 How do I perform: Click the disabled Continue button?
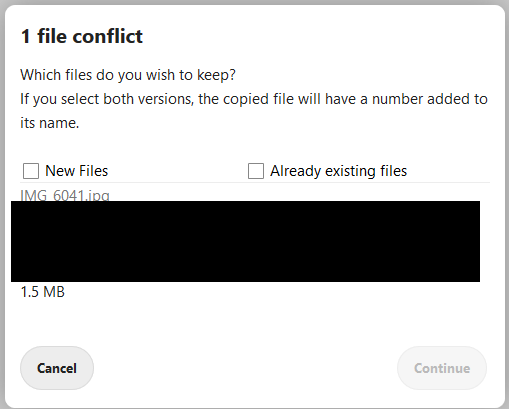coord(442,368)
